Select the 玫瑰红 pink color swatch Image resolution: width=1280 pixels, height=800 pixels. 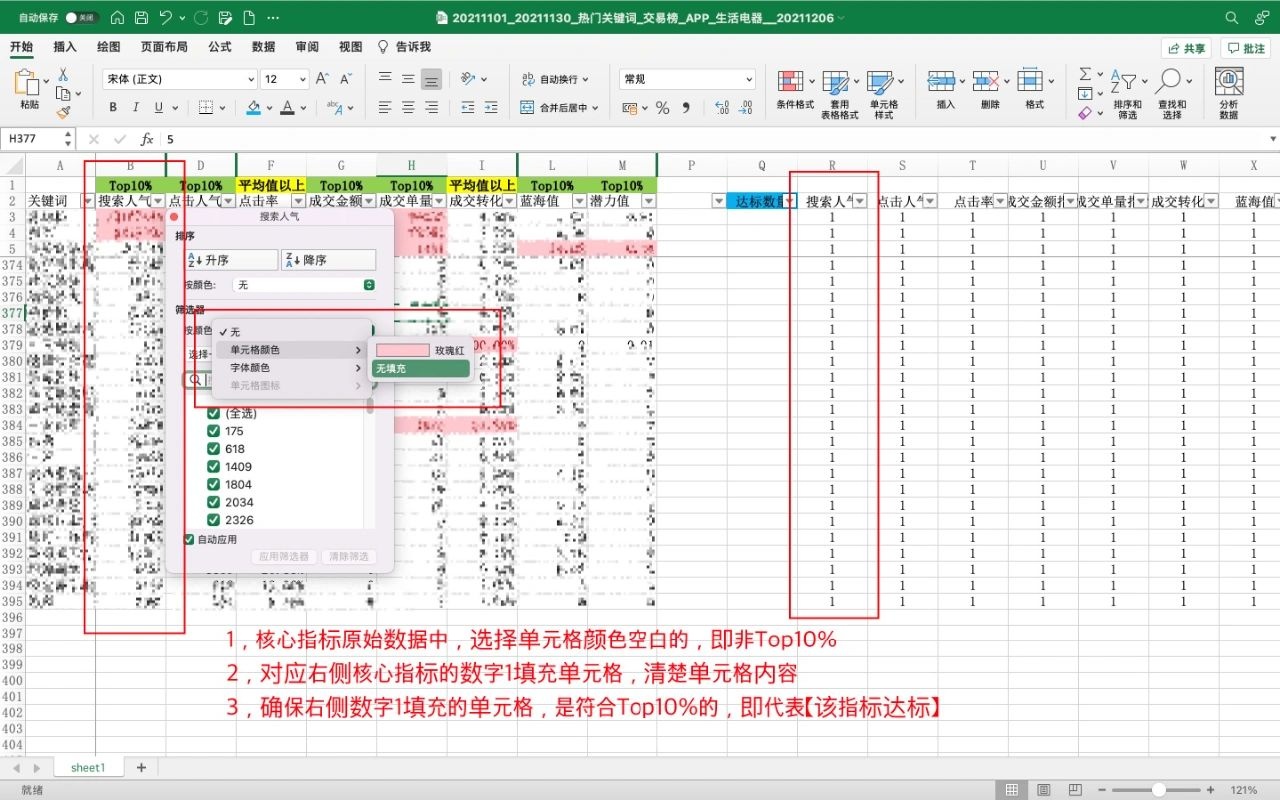pyautogui.click(x=403, y=351)
